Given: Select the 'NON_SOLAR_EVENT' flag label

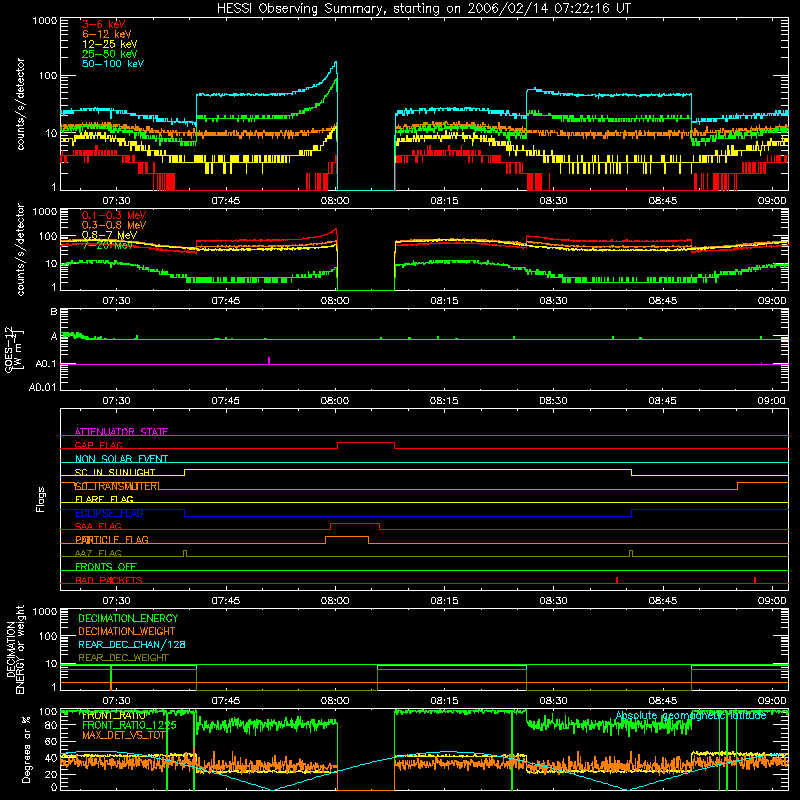Looking at the screenshot, I should (x=121, y=459).
